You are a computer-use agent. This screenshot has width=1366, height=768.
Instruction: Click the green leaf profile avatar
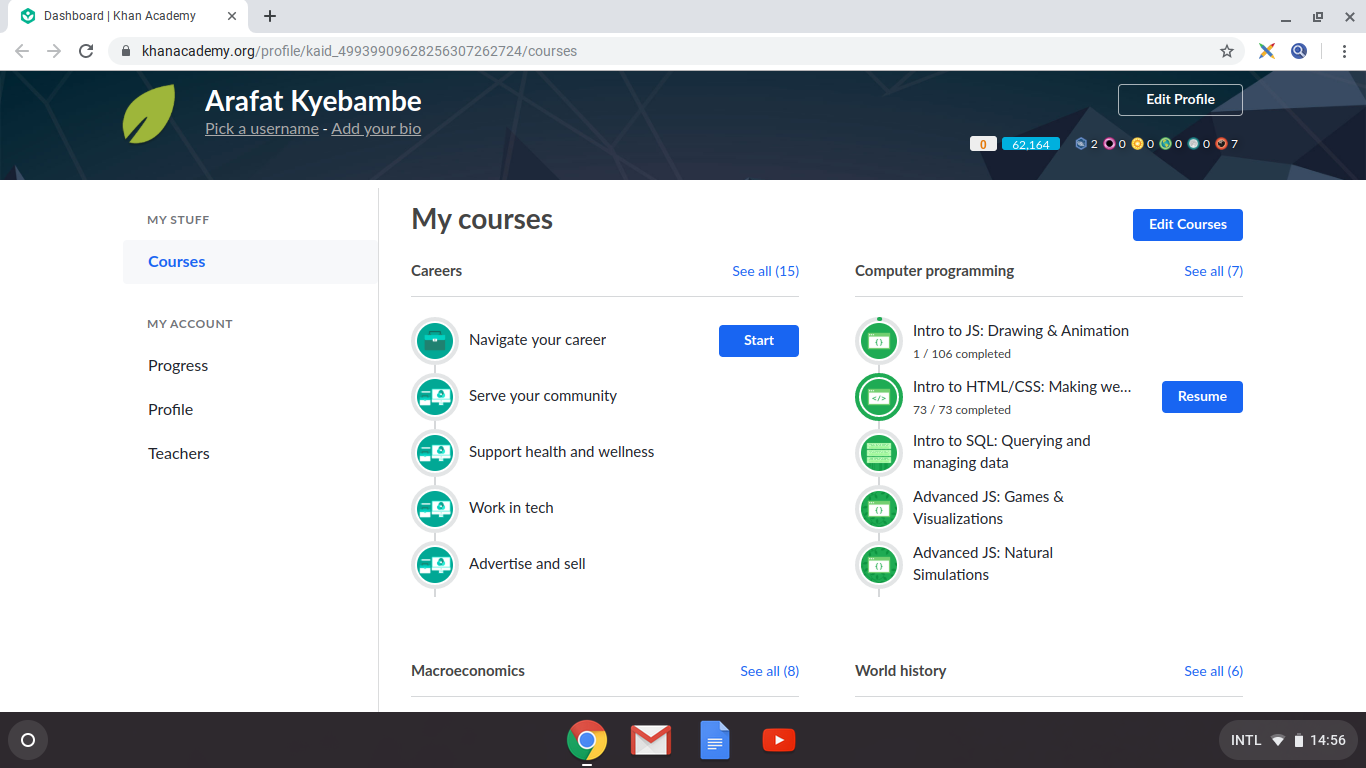click(x=149, y=114)
